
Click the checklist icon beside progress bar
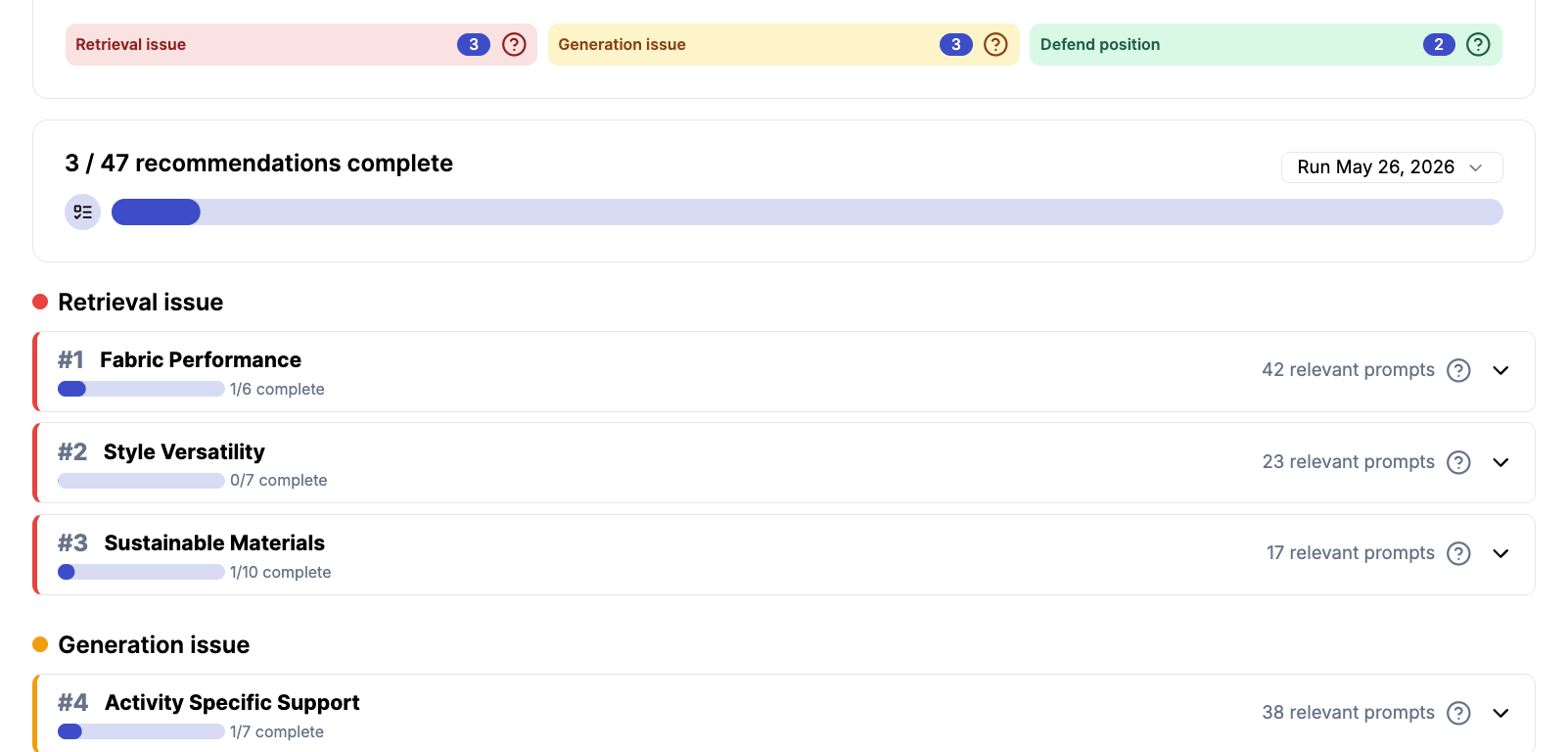click(x=83, y=211)
